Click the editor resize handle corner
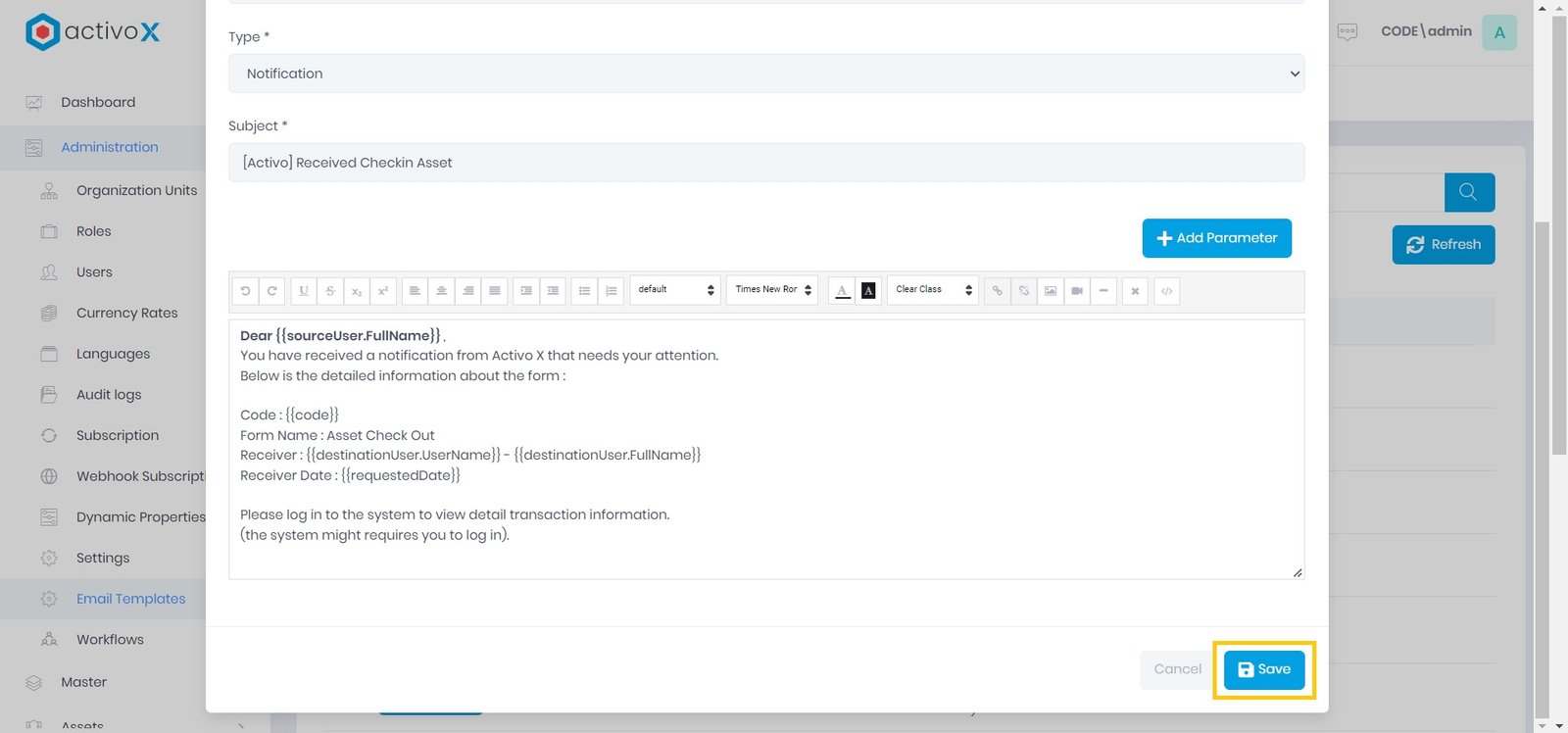Image resolution: width=1568 pixels, height=733 pixels. [1298, 572]
